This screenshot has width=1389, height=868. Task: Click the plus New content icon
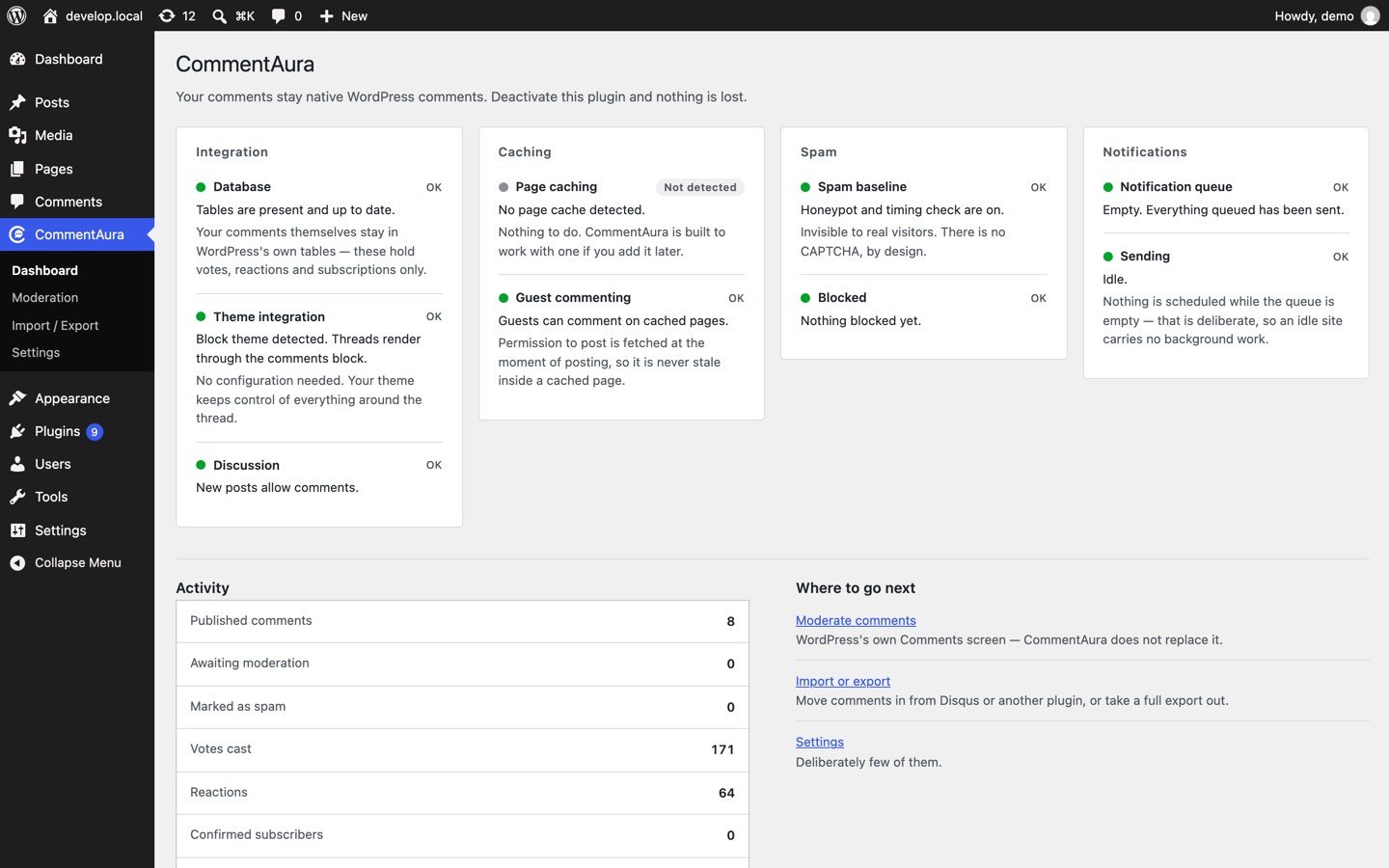click(x=326, y=15)
